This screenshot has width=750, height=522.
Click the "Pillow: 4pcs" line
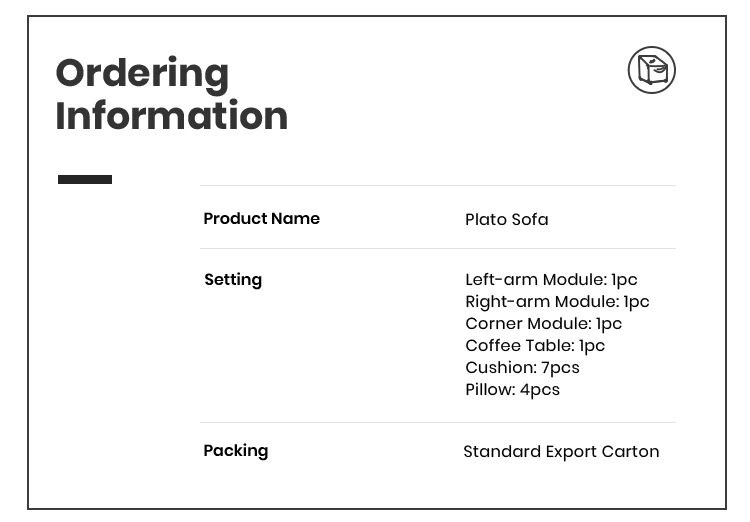(x=512, y=390)
